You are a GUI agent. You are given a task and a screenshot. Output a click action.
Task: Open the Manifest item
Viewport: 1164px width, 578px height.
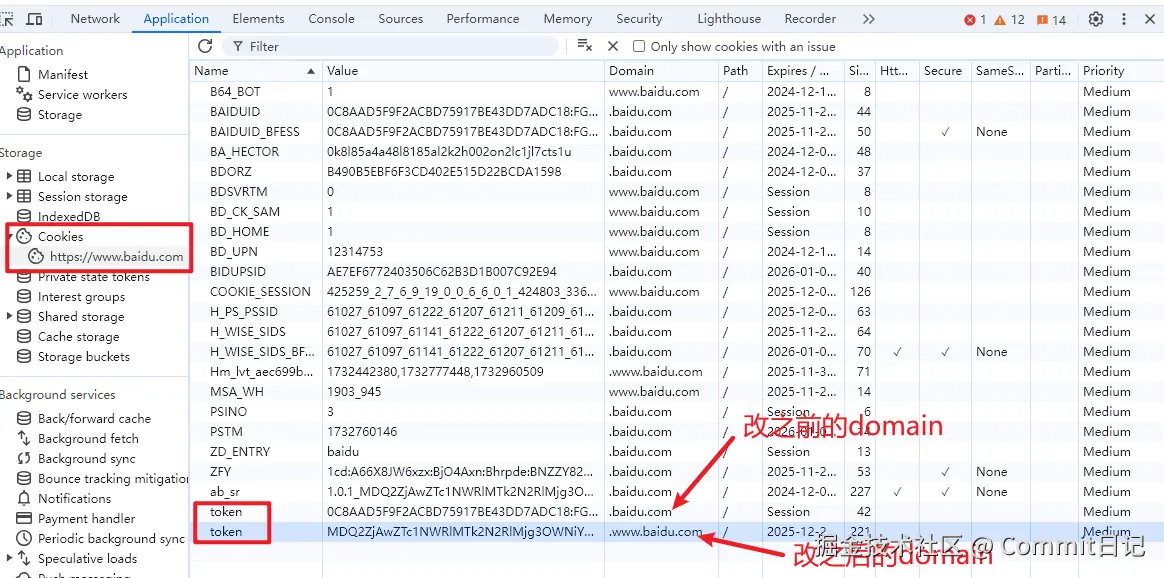62,75
